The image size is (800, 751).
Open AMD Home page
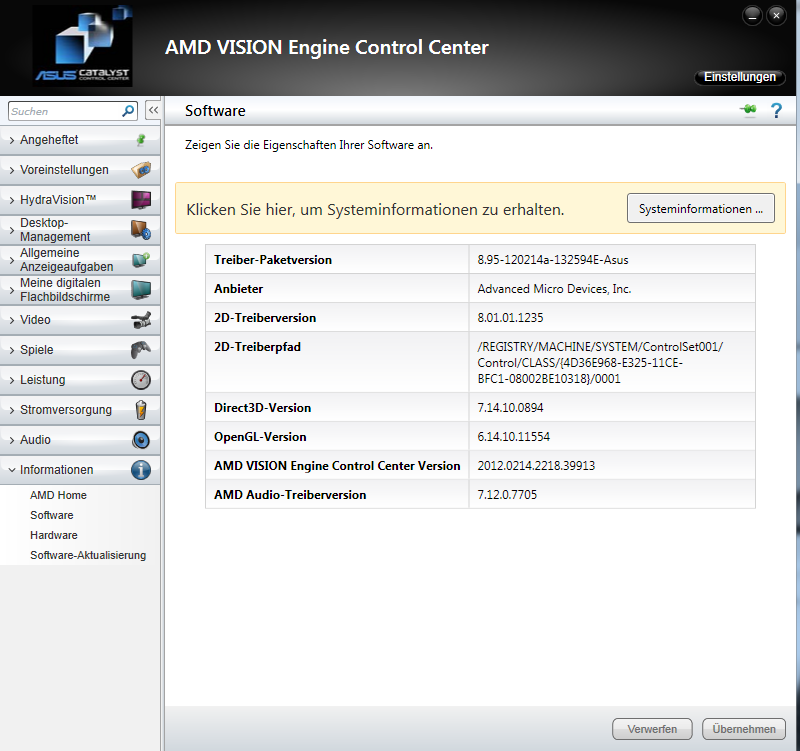pos(58,495)
